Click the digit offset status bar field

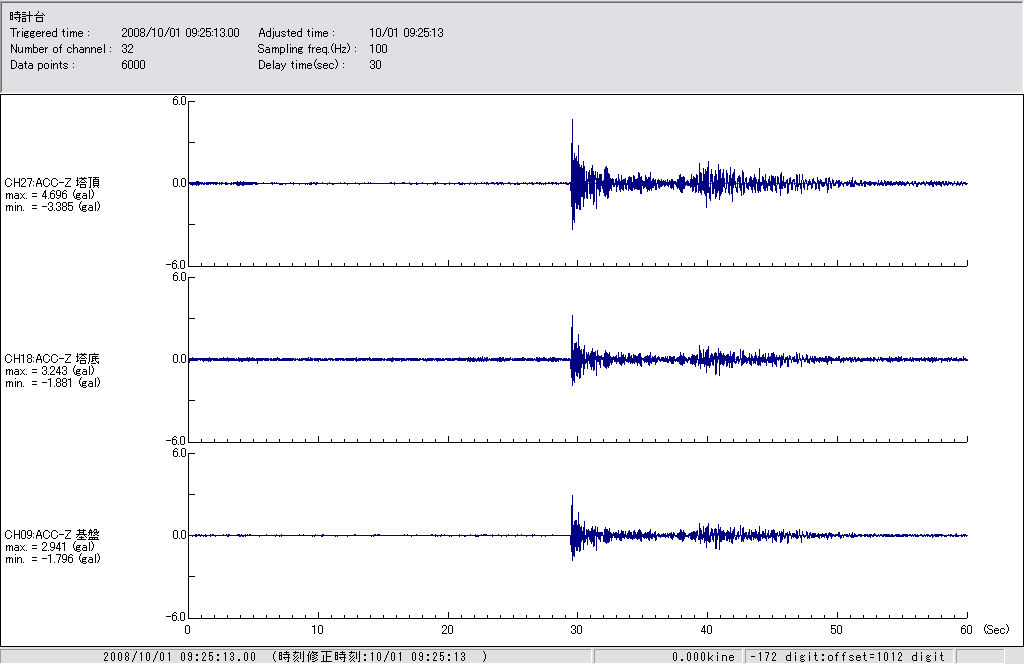point(846,657)
